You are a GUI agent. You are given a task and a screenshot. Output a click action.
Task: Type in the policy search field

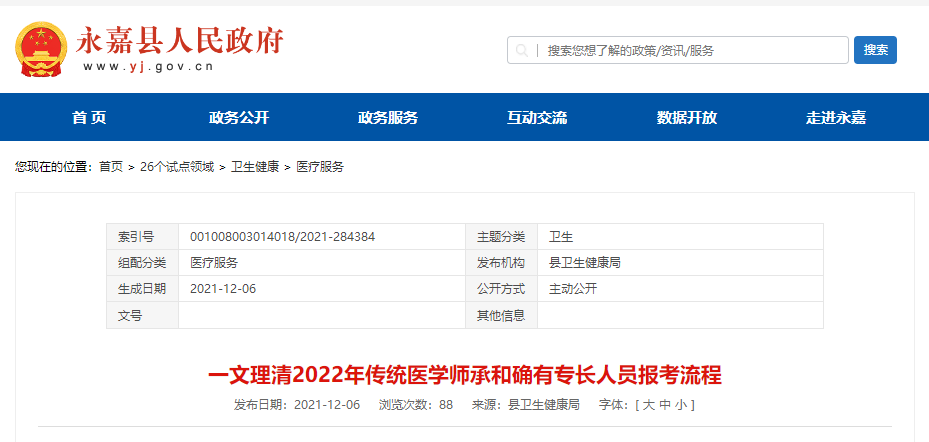tap(690, 50)
